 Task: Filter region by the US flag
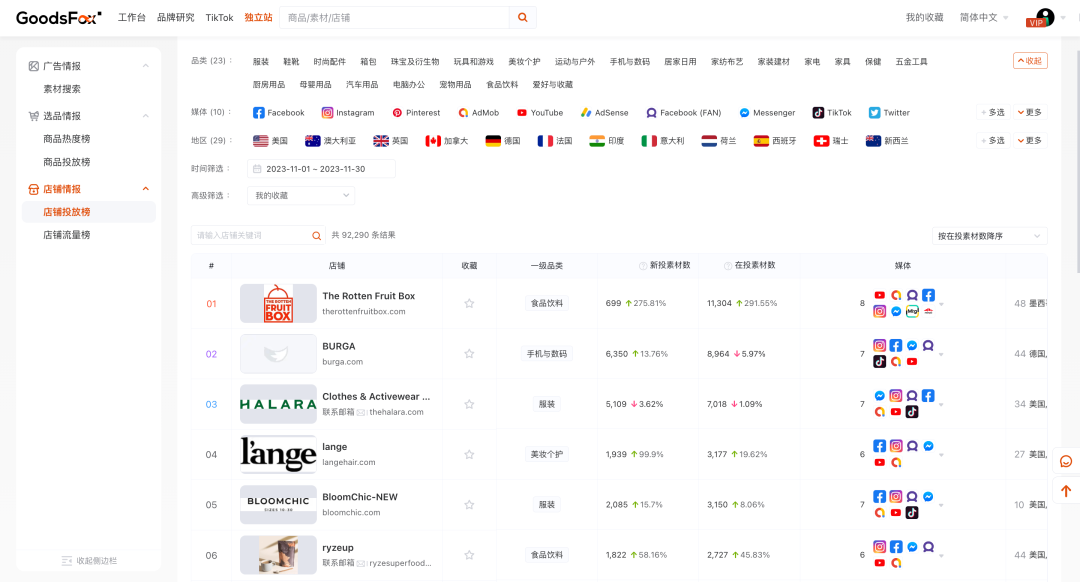[x=260, y=141]
